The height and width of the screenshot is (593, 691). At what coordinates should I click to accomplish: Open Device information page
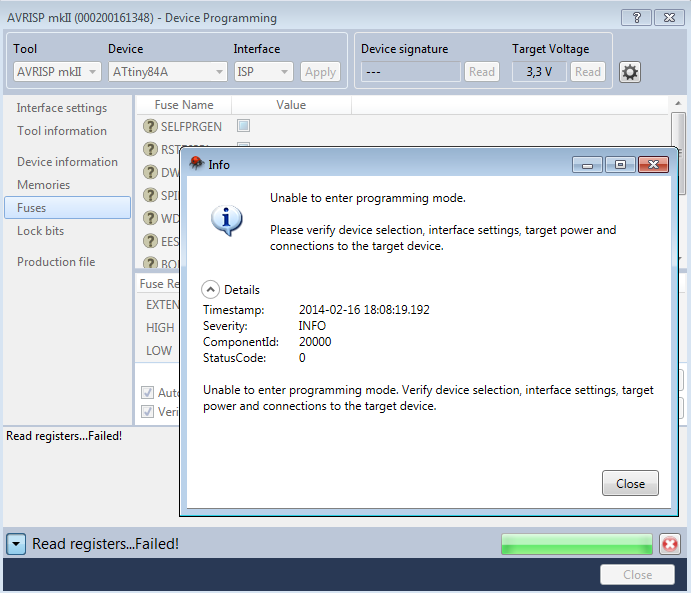[x=67, y=162]
